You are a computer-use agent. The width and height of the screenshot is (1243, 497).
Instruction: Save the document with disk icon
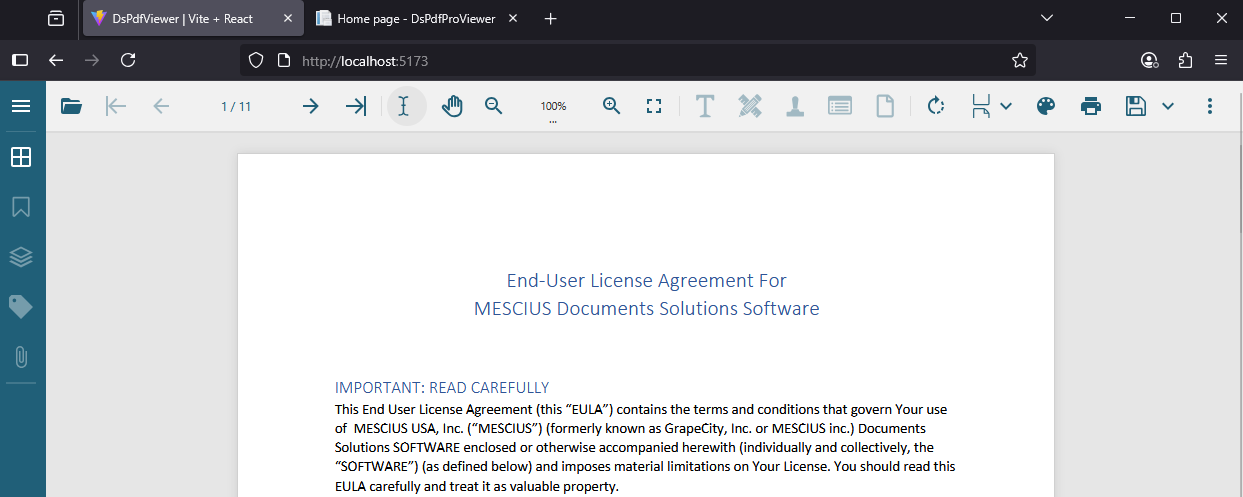1136,106
